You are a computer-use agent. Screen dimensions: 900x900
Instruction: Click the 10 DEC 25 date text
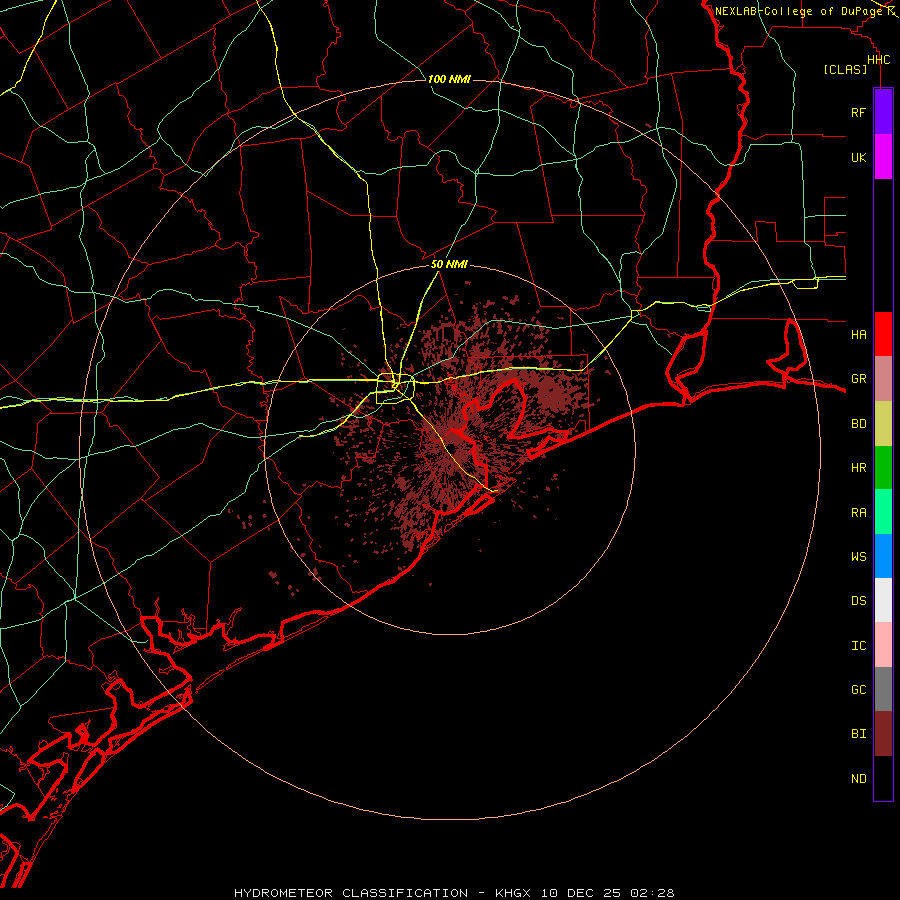pos(583,893)
